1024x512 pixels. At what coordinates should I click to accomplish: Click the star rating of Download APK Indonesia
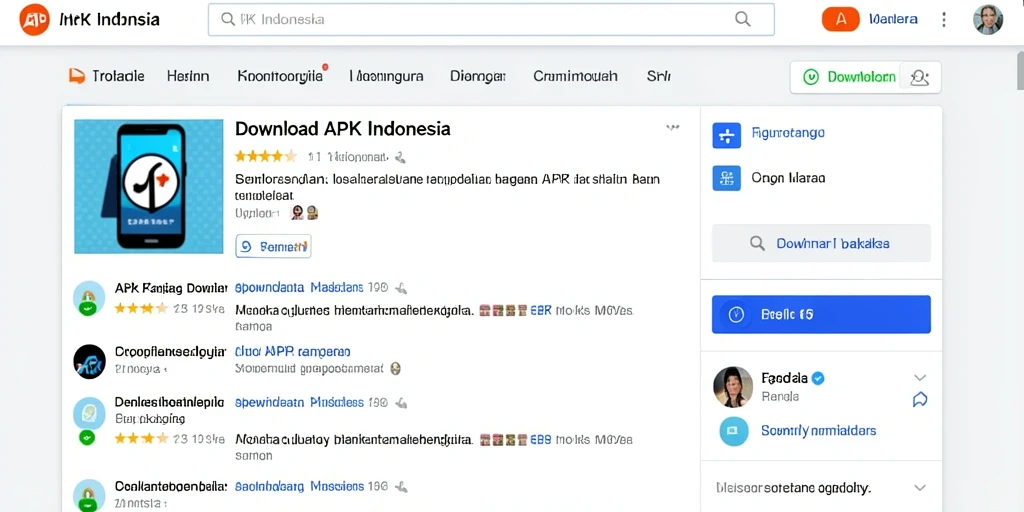click(x=265, y=156)
